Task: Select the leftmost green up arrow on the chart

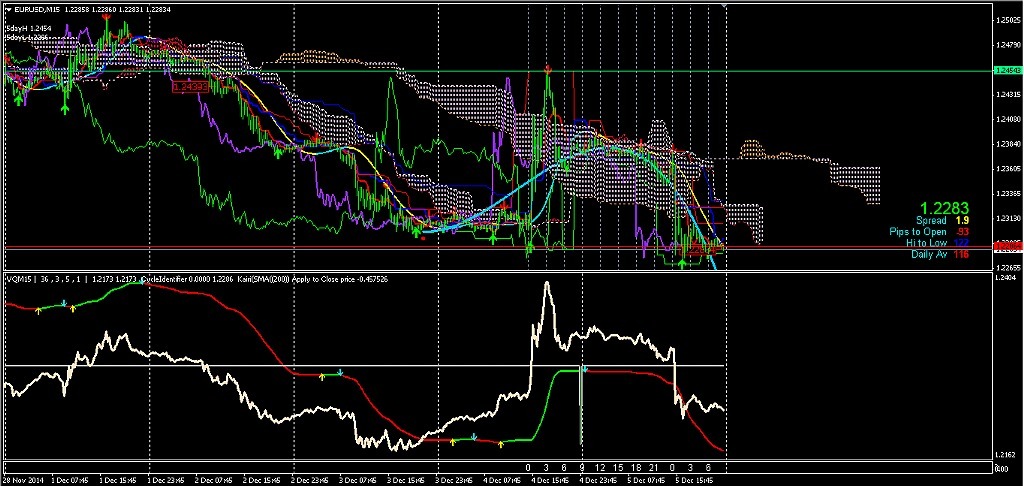Action: [x=19, y=98]
